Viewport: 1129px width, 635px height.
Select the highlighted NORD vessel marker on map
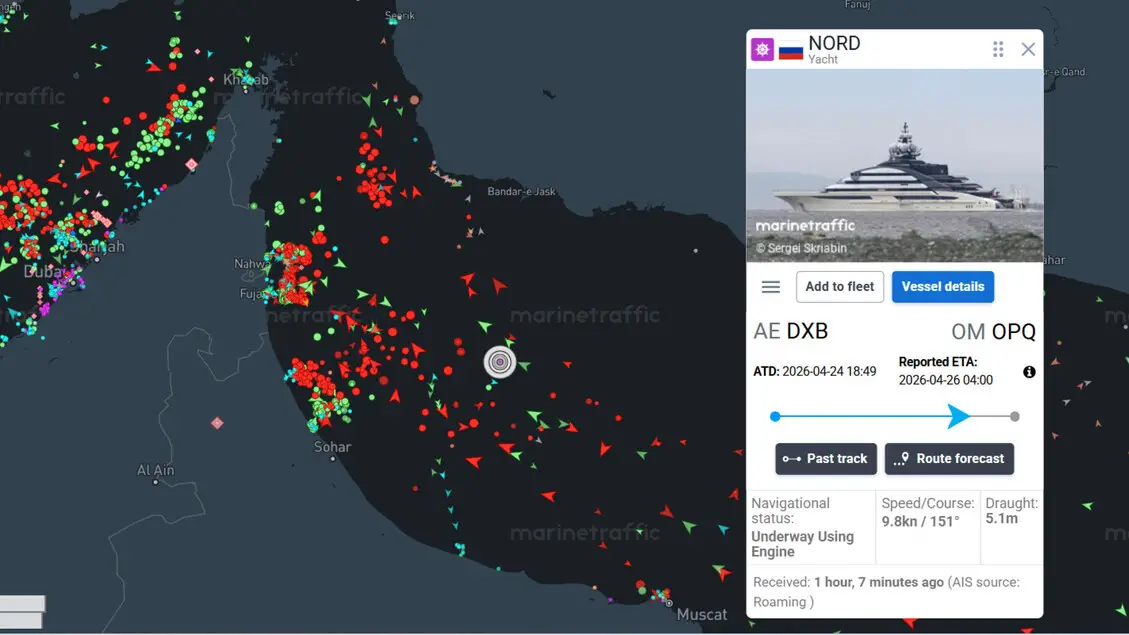(x=500, y=362)
